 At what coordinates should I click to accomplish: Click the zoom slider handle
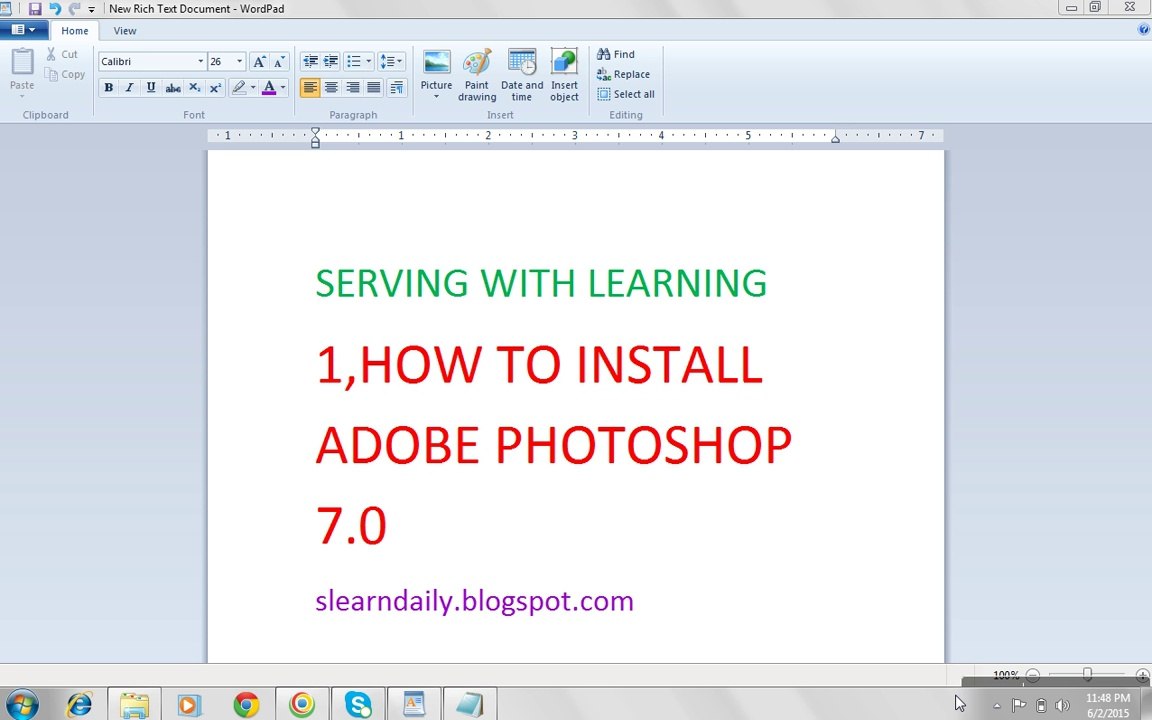click(1087, 674)
